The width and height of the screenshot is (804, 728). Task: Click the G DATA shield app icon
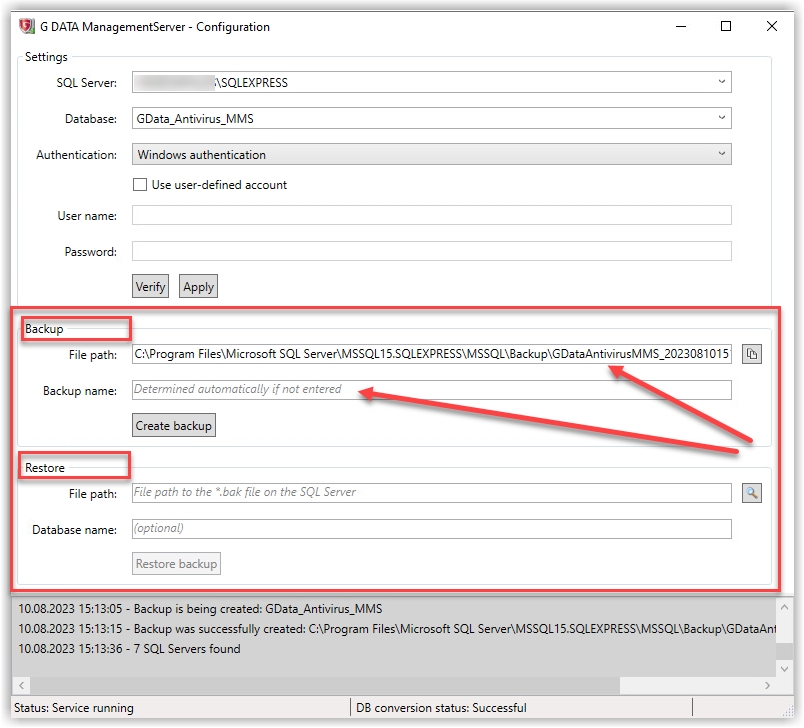(x=27, y=26)
